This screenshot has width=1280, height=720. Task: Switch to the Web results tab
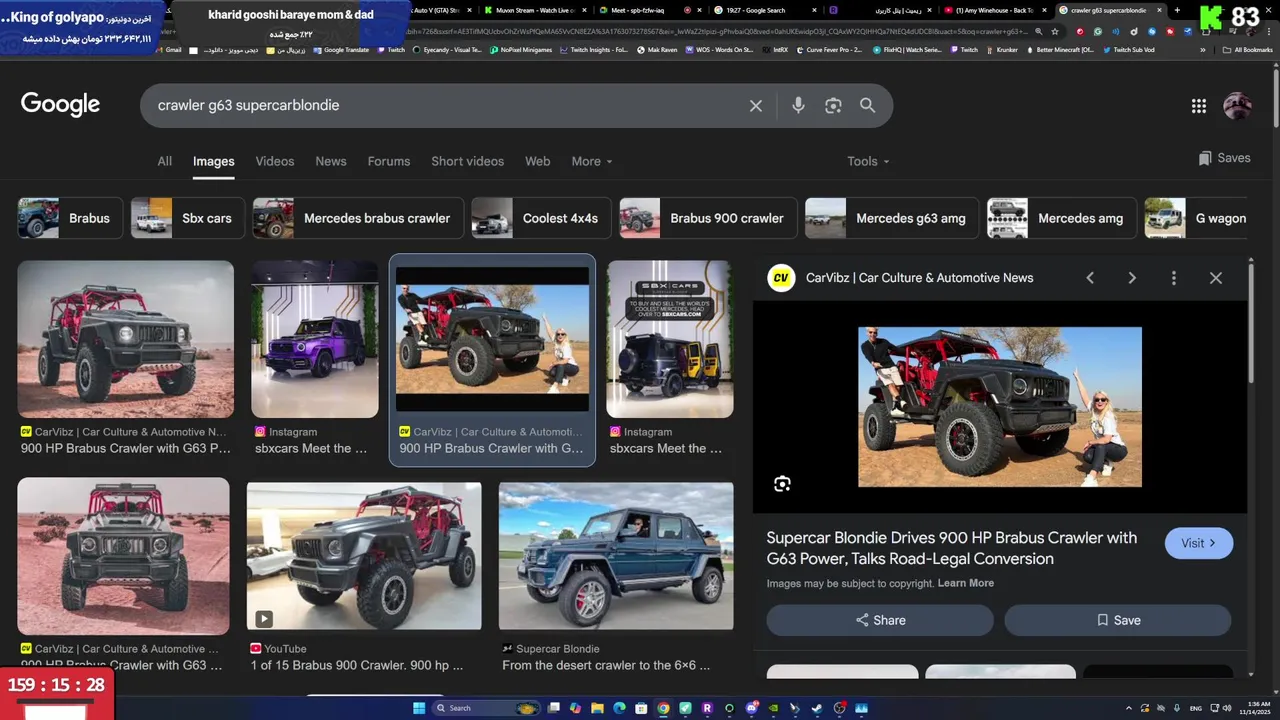tap(538, 161)
